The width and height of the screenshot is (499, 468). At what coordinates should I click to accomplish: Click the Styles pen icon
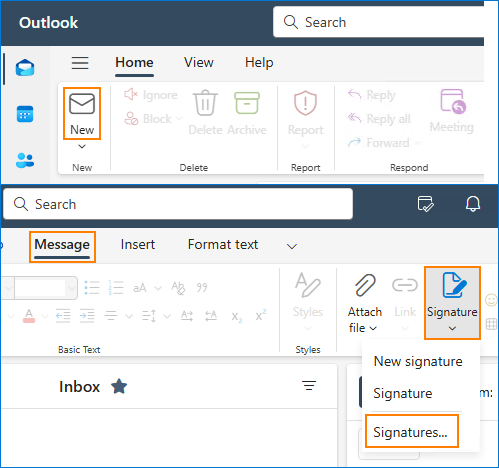point(308,285)
